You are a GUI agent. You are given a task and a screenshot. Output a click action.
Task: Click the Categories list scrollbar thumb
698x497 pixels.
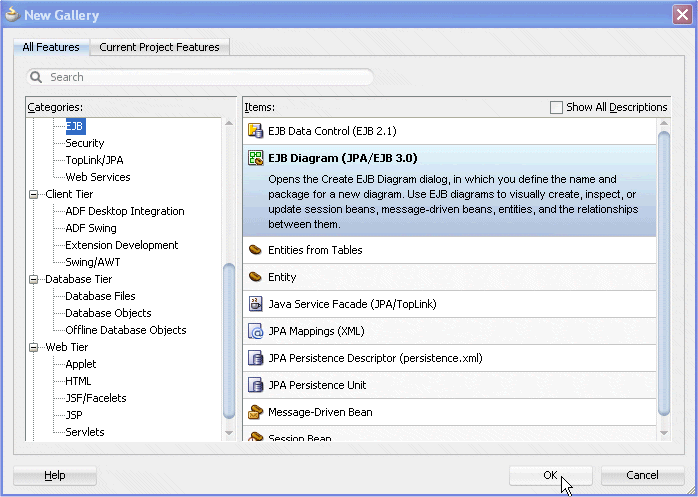[229, 341]
